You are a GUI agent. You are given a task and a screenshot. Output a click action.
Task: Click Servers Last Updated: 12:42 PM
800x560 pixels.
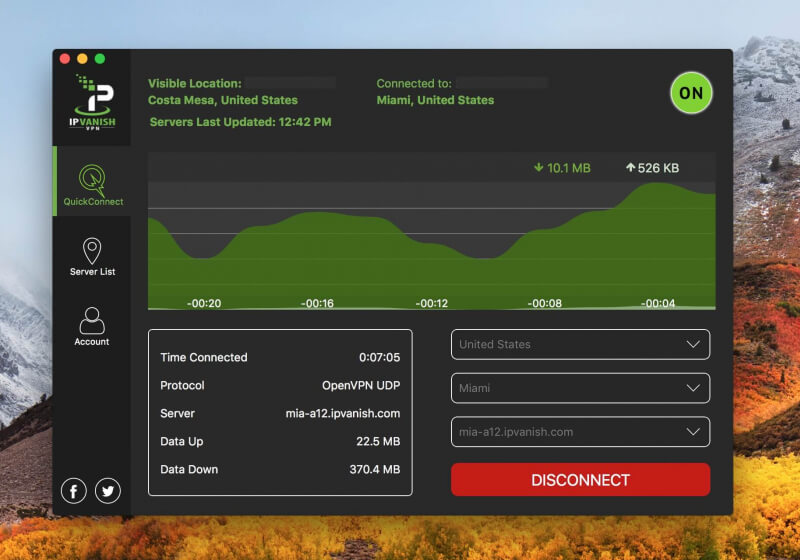240,122
